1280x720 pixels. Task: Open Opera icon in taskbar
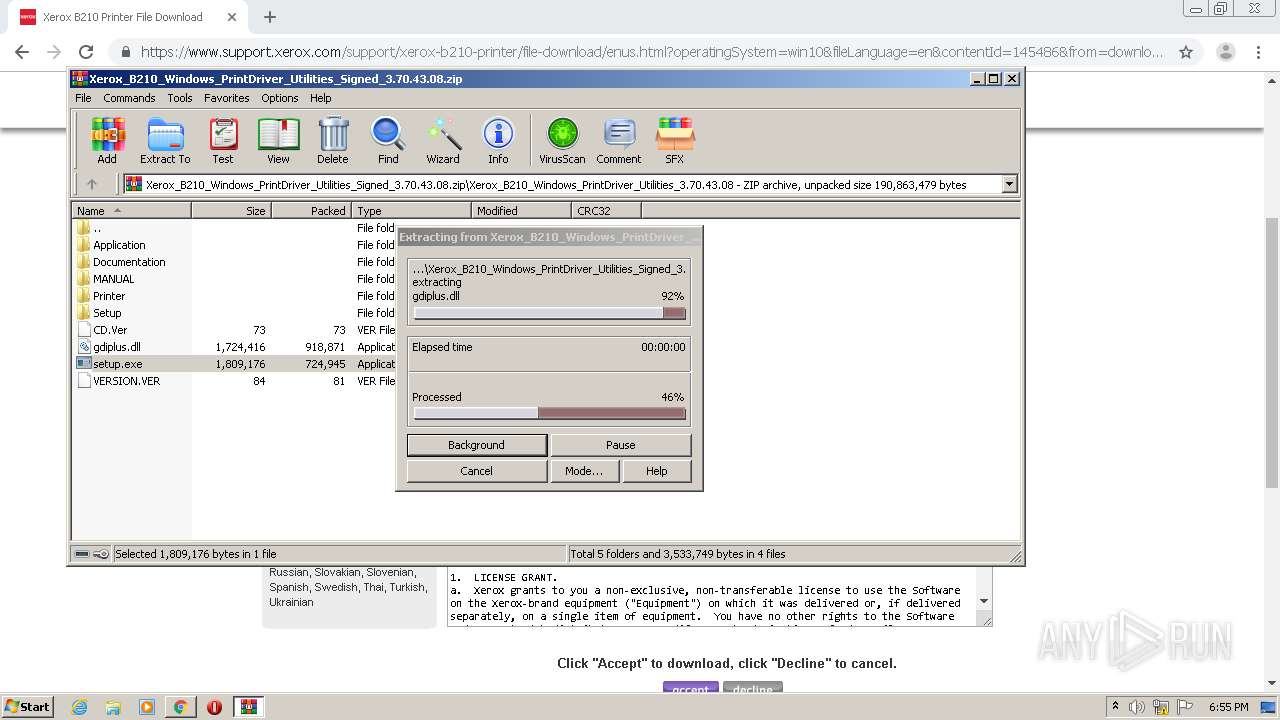(x=214, y=707)
